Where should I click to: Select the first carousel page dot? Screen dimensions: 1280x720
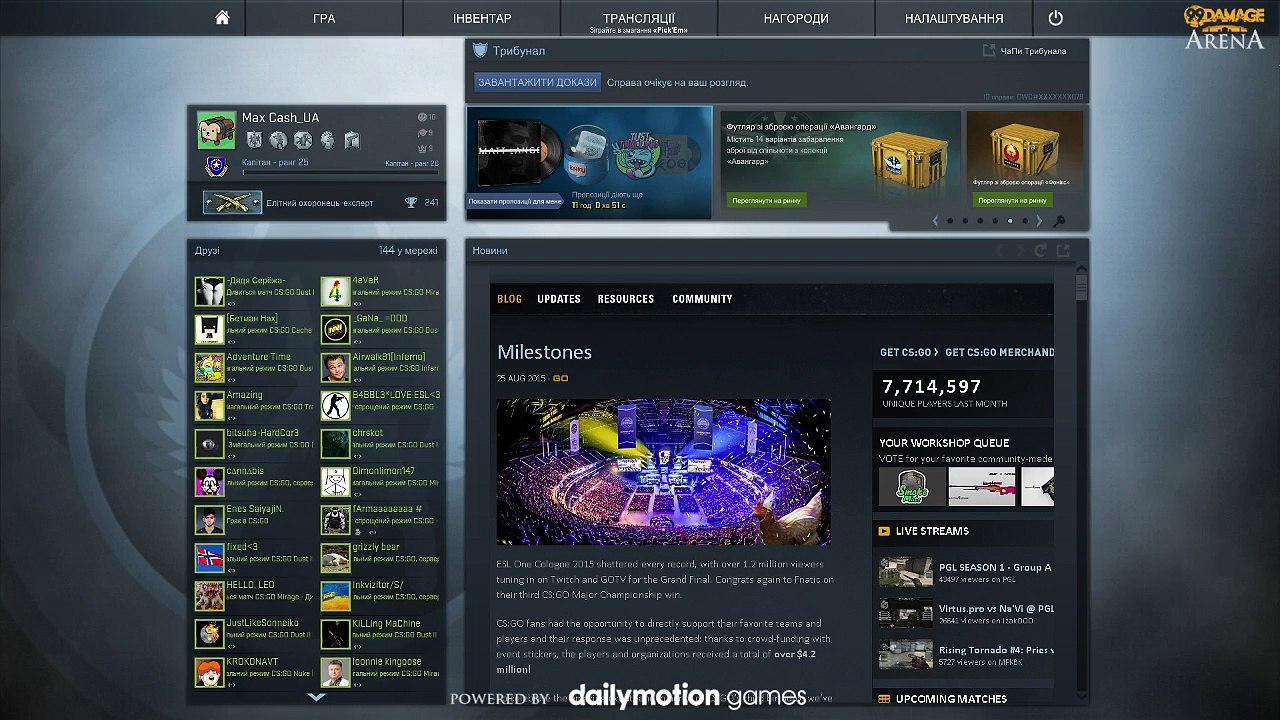coord(950,221)
